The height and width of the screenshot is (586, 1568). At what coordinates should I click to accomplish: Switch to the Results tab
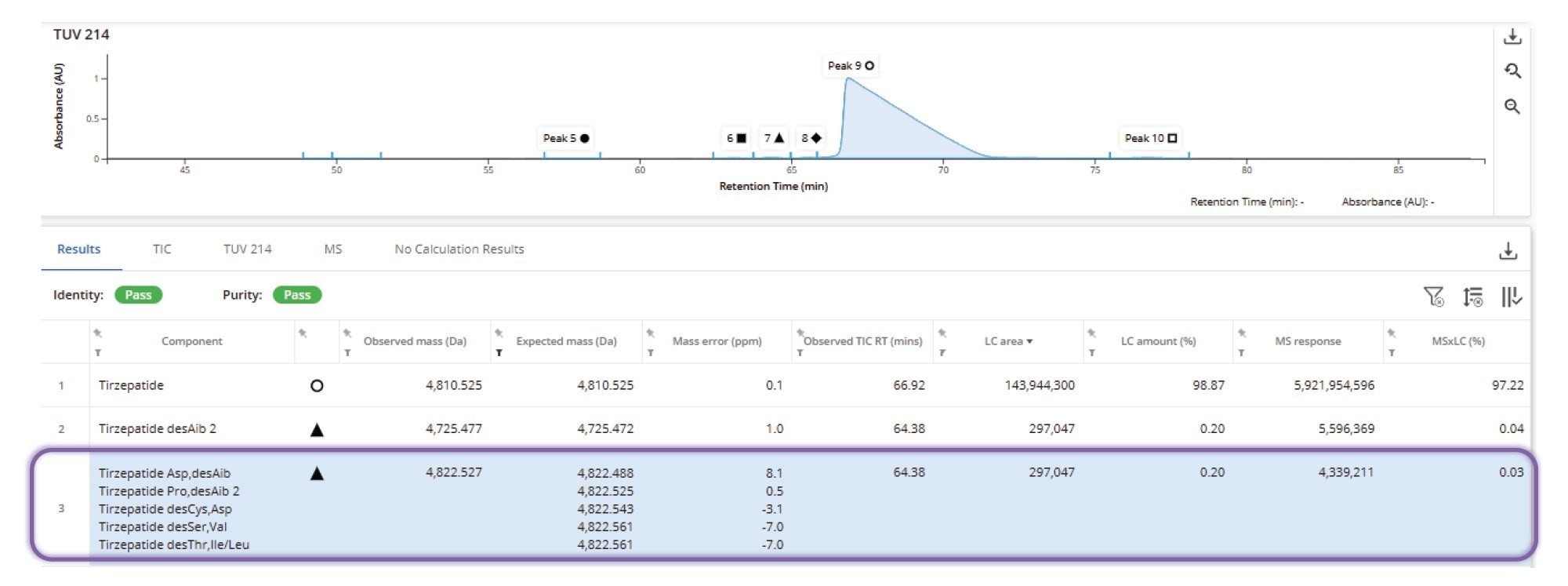pyautogui.click(x=78, y=249)
